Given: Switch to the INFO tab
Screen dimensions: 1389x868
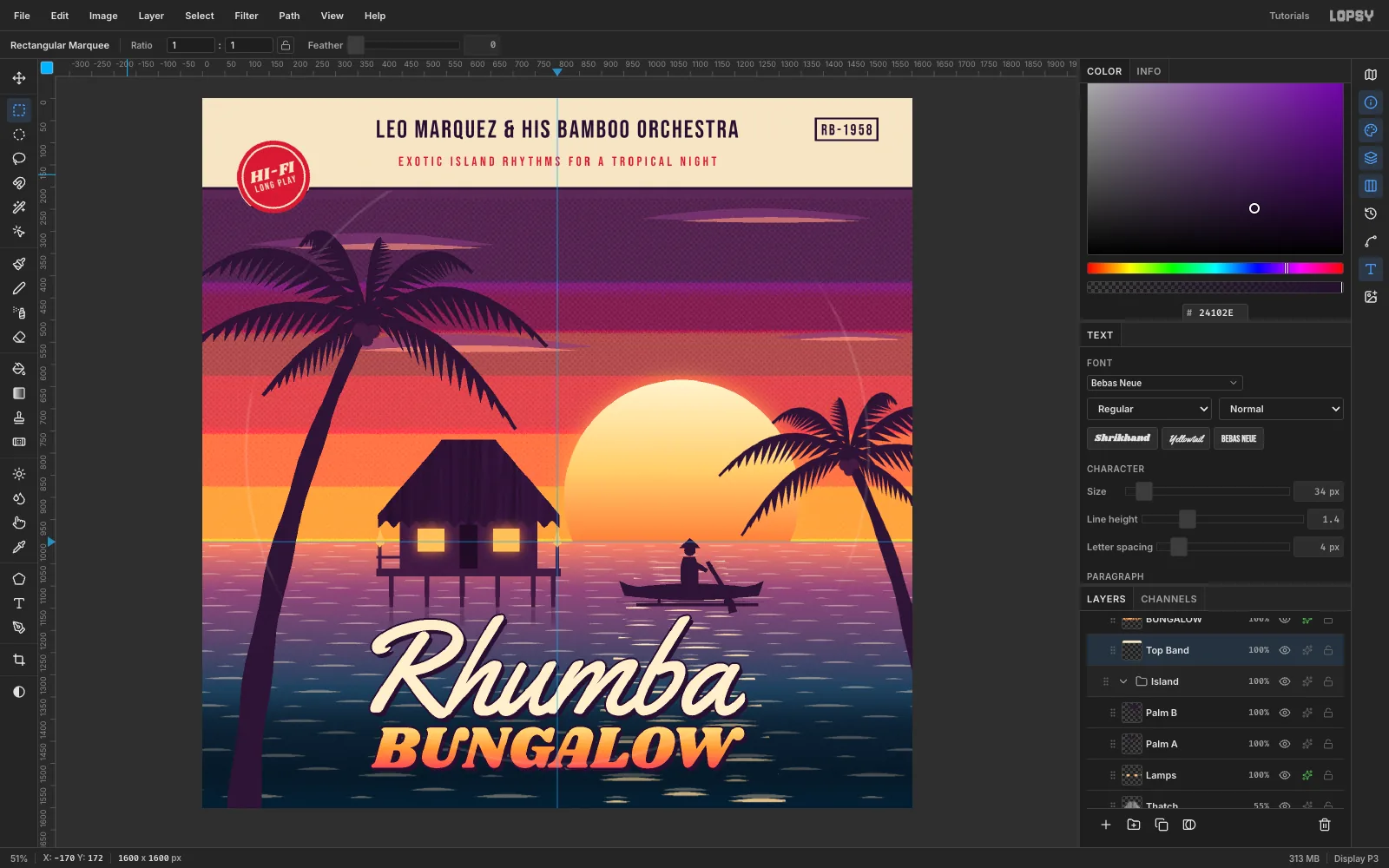Looking at the screenshot, I should [x=1149, y=71].
